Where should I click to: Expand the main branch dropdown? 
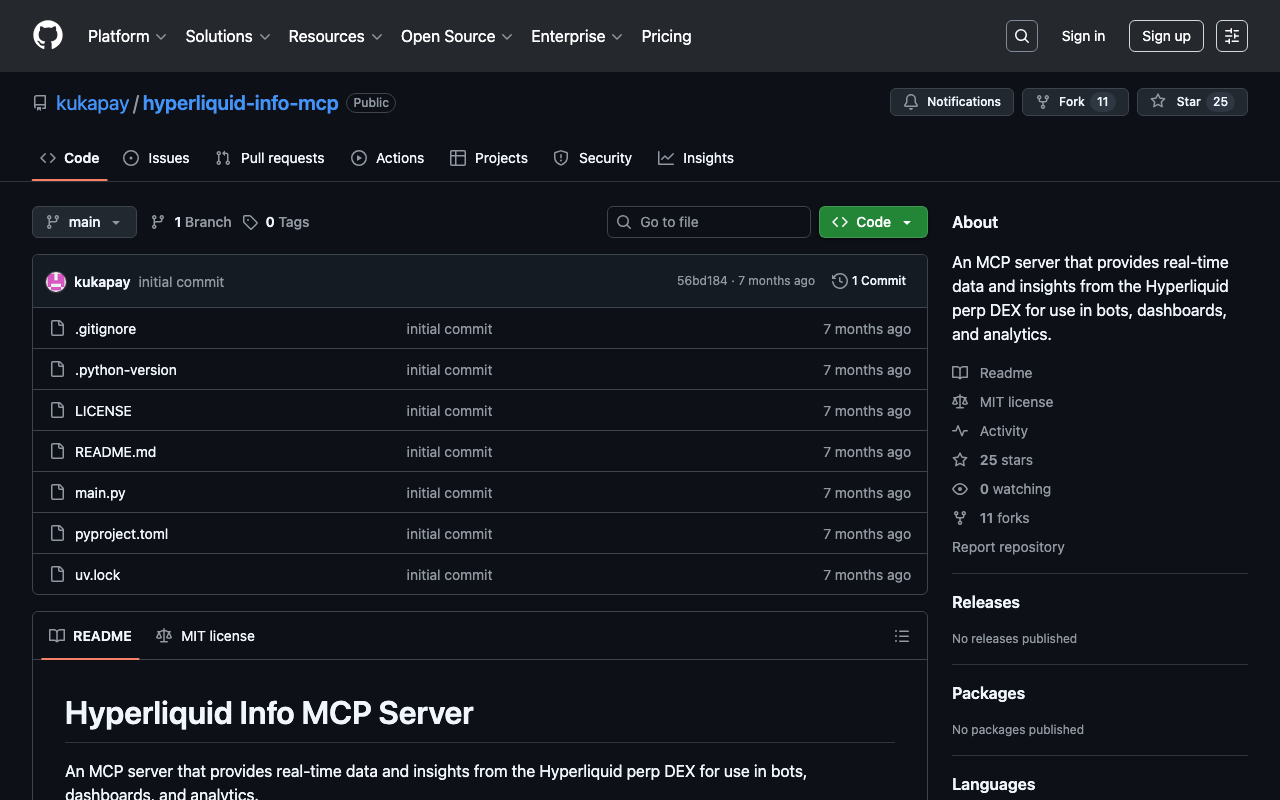[x=84, y=222]
